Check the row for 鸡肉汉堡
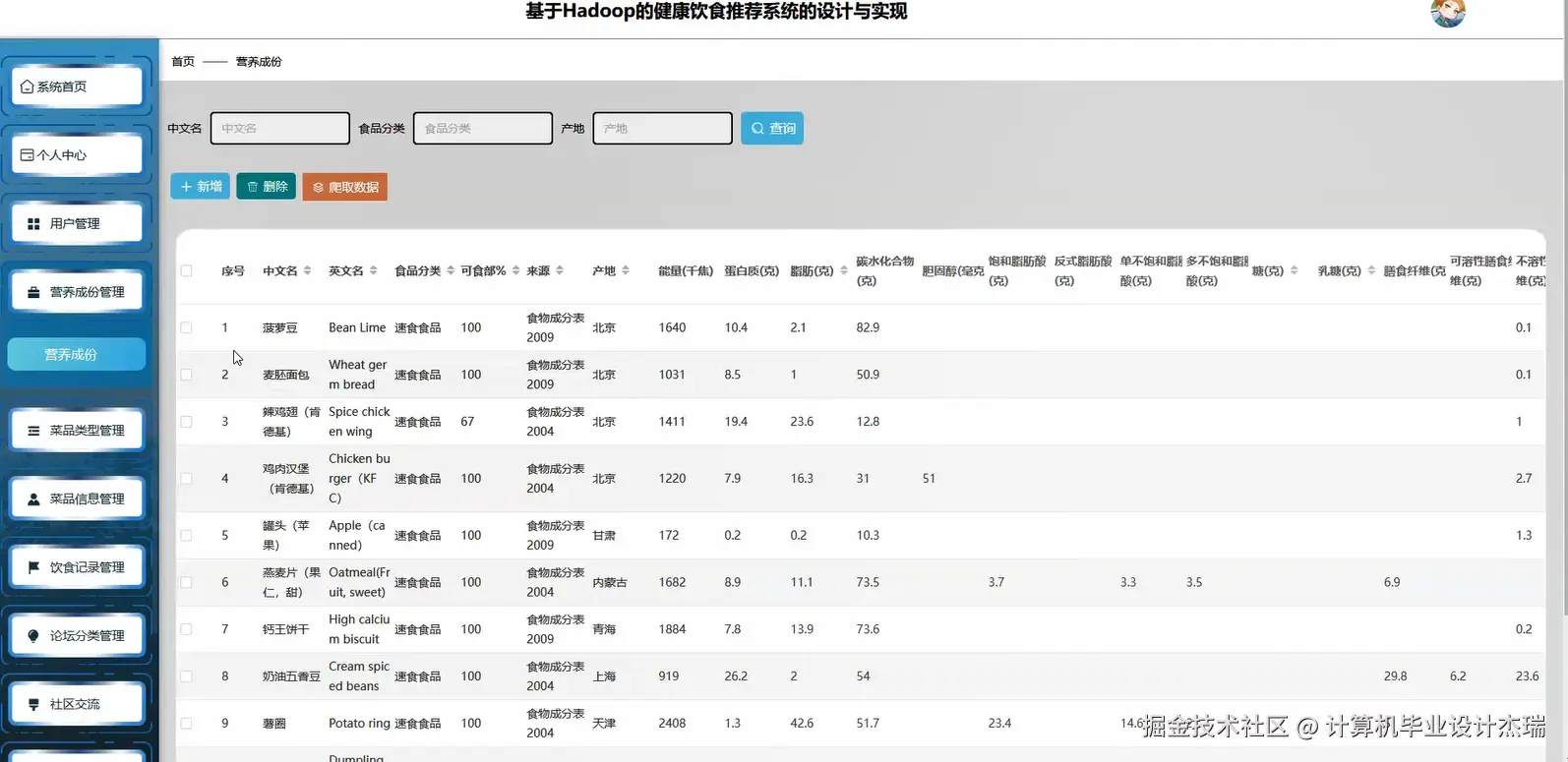The height and width of the screenshot is (762, 1568). click(186, 479)
